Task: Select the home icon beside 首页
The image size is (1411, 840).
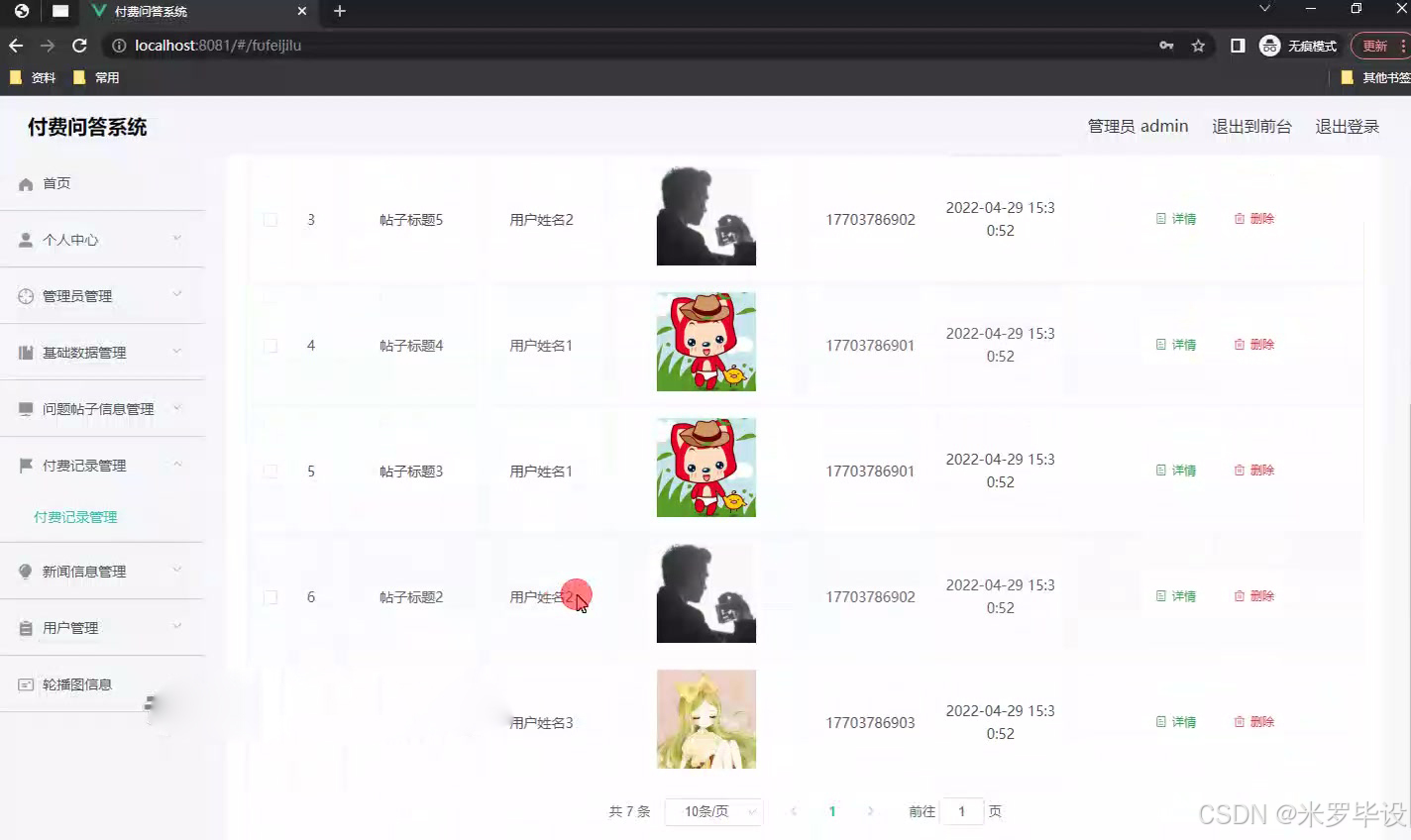Action: coord(25,182)
